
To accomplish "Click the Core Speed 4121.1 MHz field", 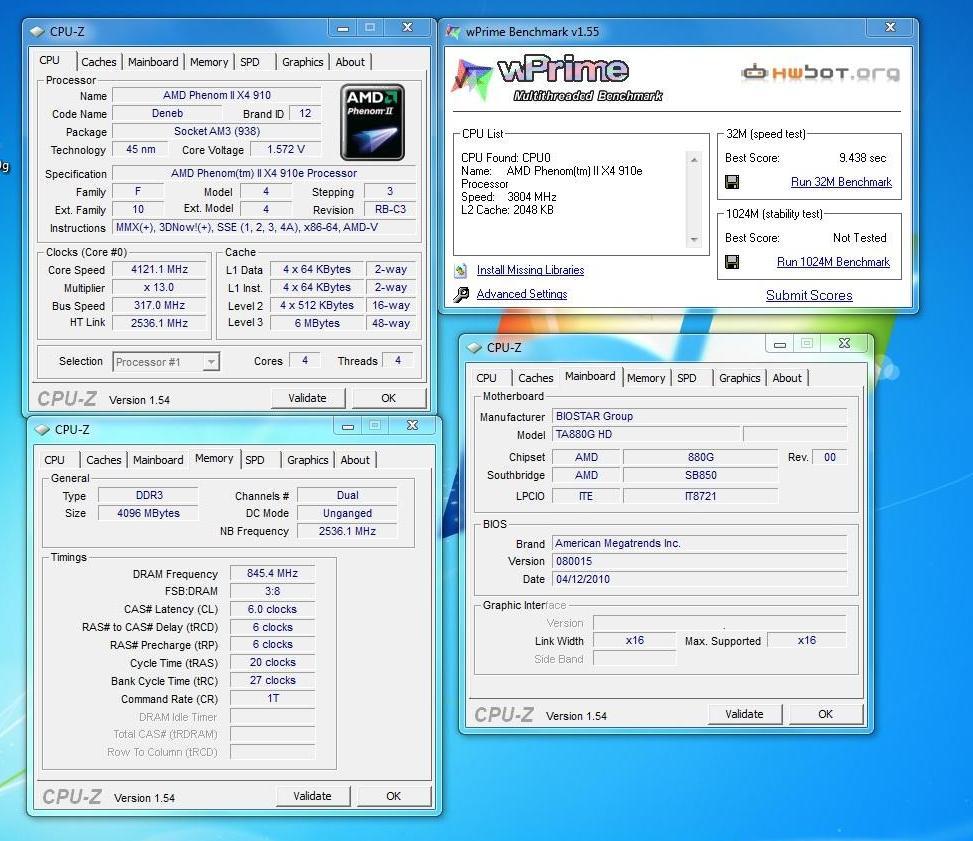I will click(159, 269).
